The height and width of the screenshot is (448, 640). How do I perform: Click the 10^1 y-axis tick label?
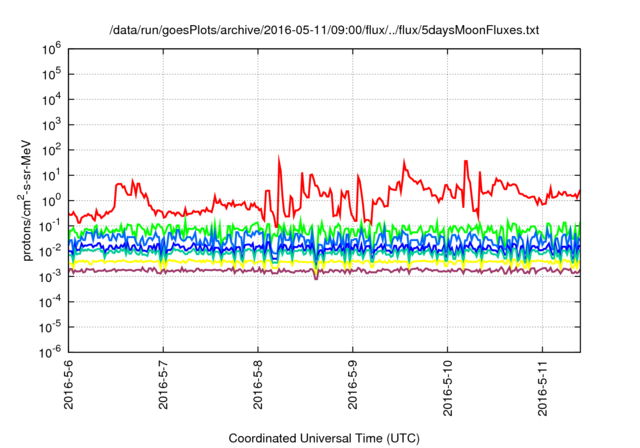coord(51,176)
